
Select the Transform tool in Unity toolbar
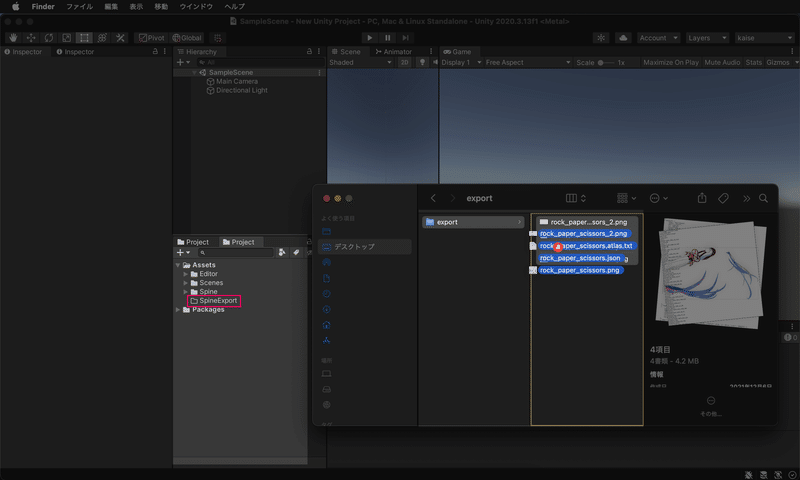coord(102,38)
